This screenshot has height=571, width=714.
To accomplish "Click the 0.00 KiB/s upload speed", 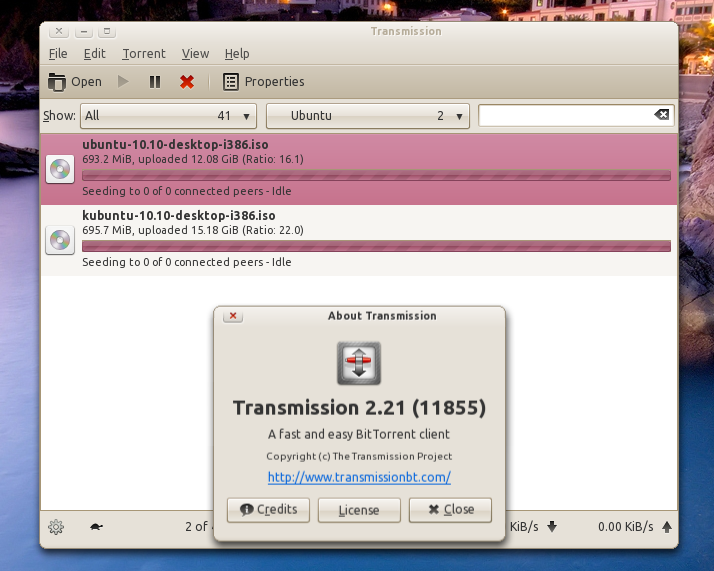I will 625,527.
